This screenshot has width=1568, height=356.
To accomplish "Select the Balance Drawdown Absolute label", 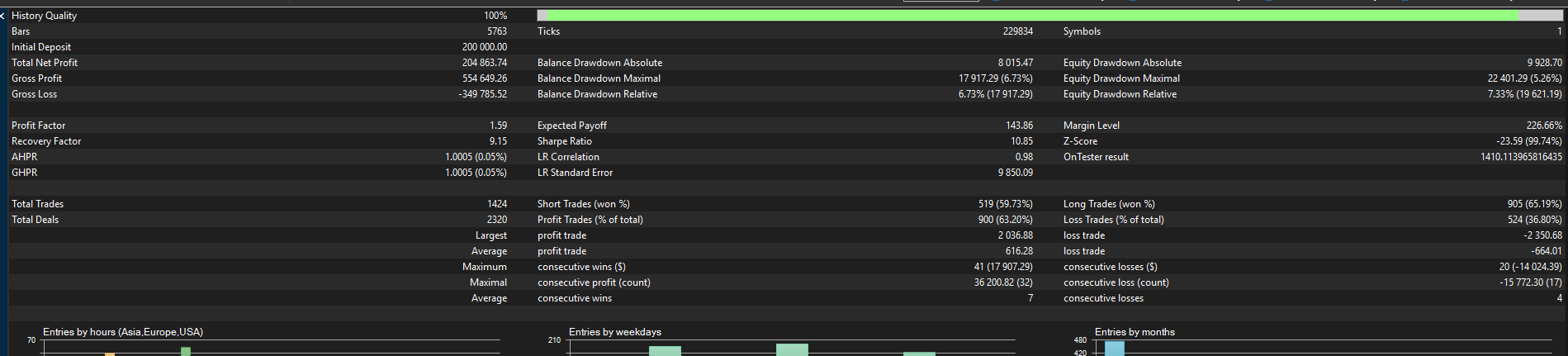I will (599, 63).
